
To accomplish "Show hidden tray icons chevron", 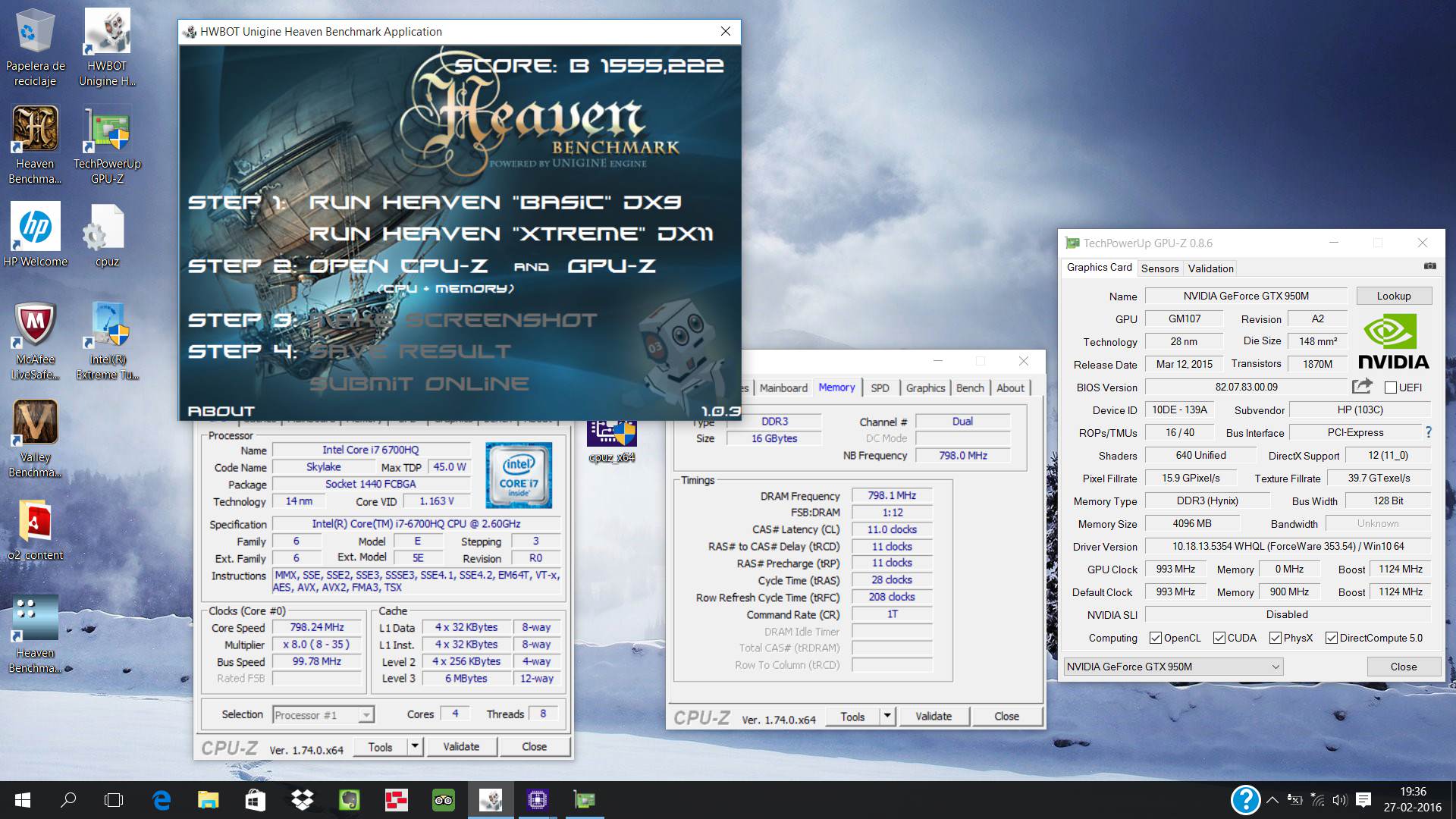I will (x=1272, y=800).
